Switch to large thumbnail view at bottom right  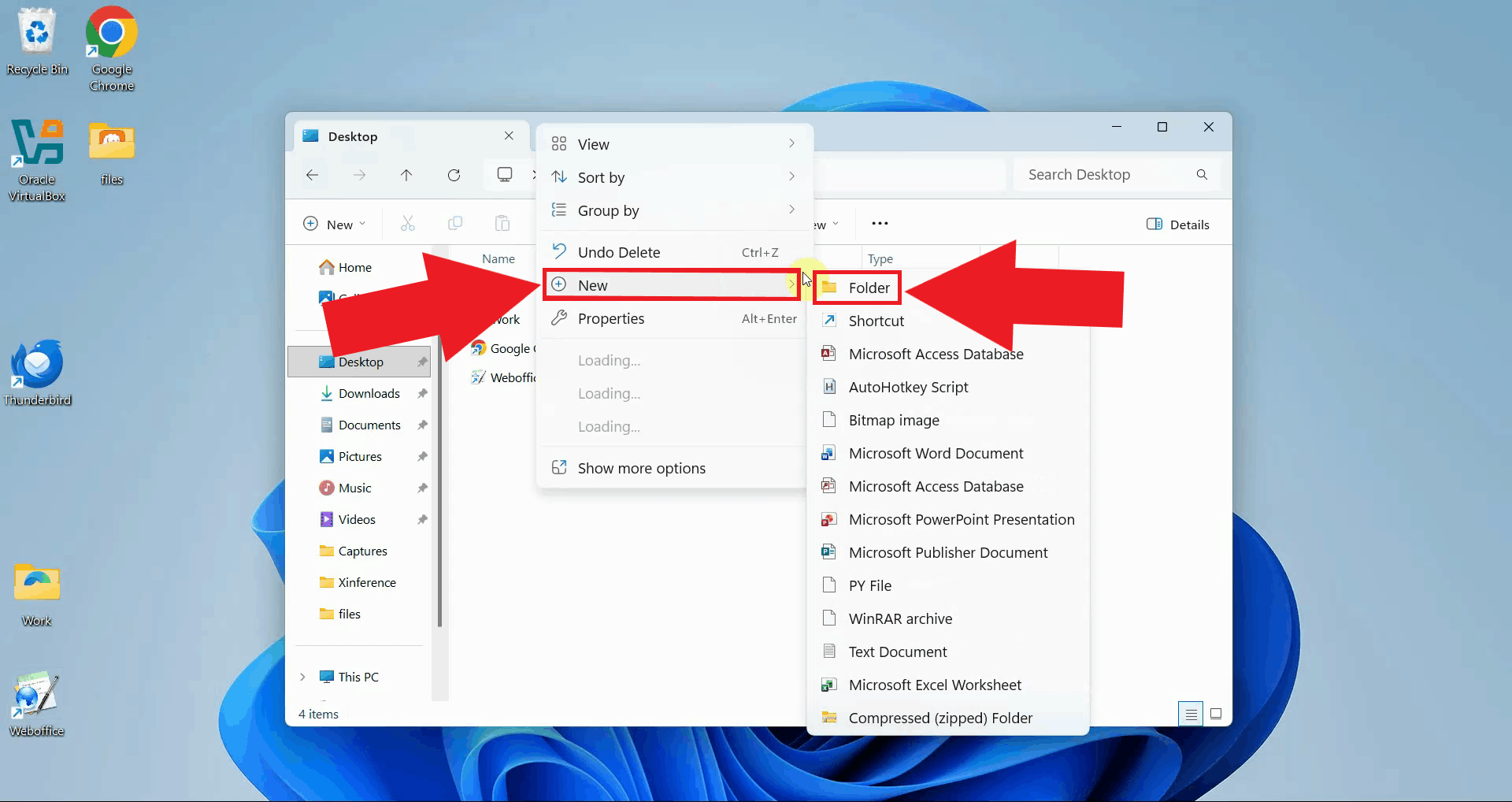coord(1216,714)
